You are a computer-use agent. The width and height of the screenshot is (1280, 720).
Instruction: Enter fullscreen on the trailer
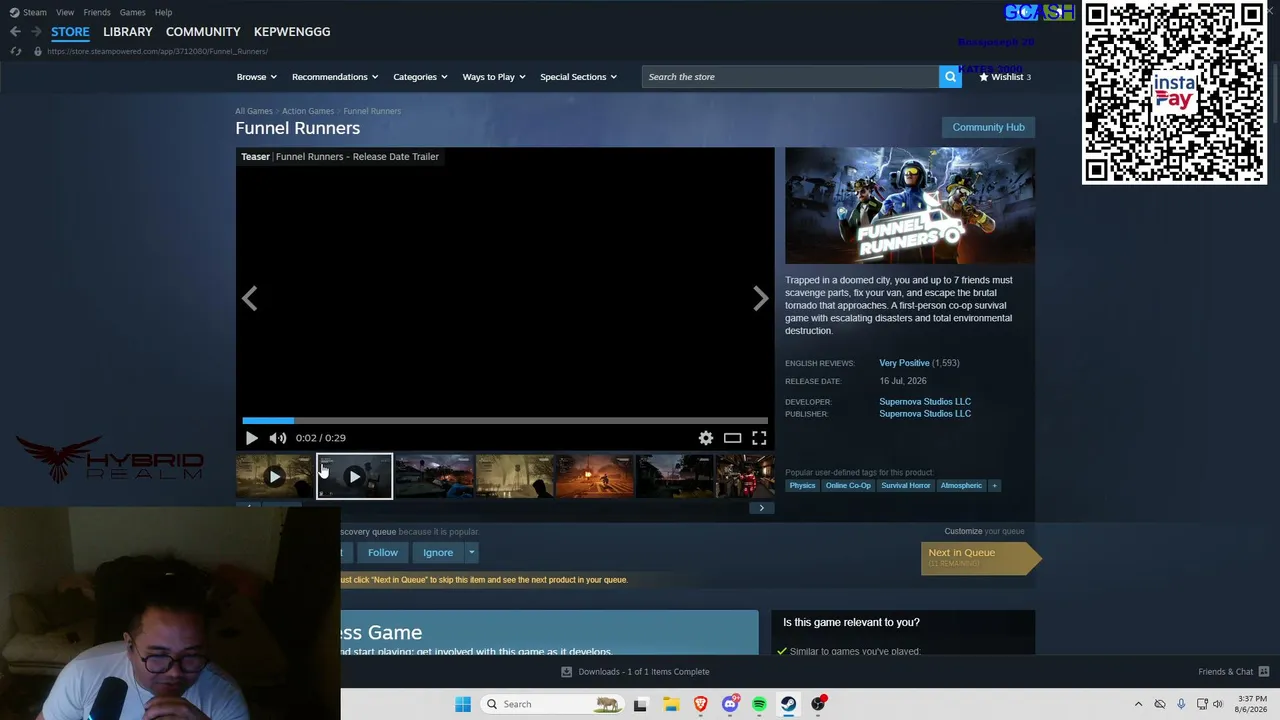click(x=760, y=438)
